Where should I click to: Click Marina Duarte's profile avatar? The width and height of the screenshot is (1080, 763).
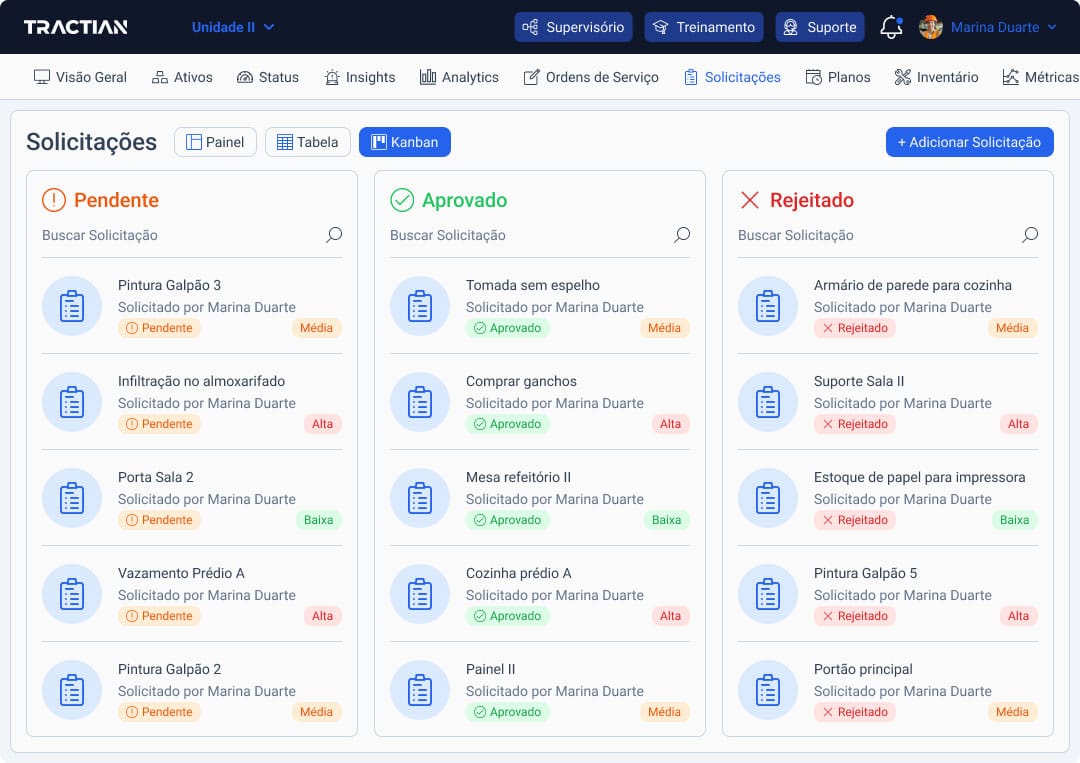(931, 27)
